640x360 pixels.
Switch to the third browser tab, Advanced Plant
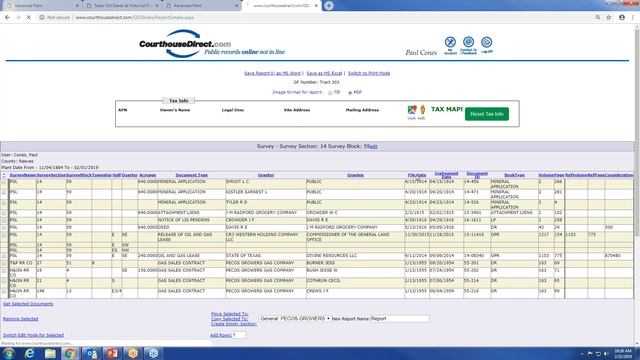tap(202, 6)
